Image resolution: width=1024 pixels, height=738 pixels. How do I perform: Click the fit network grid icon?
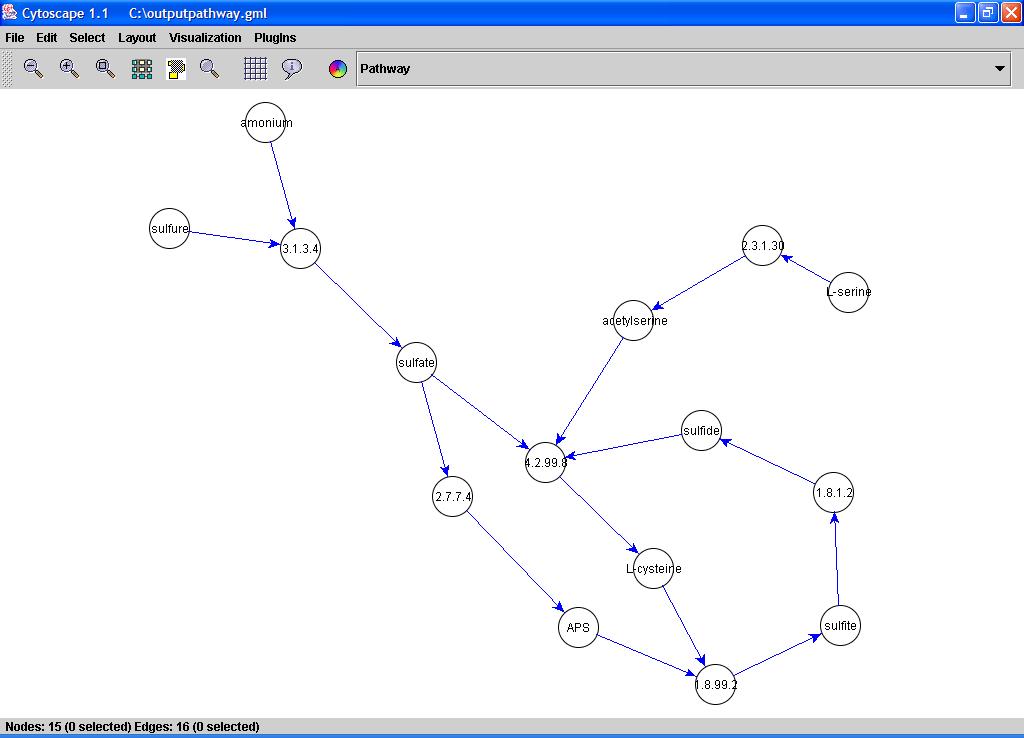tap(142, 68)
